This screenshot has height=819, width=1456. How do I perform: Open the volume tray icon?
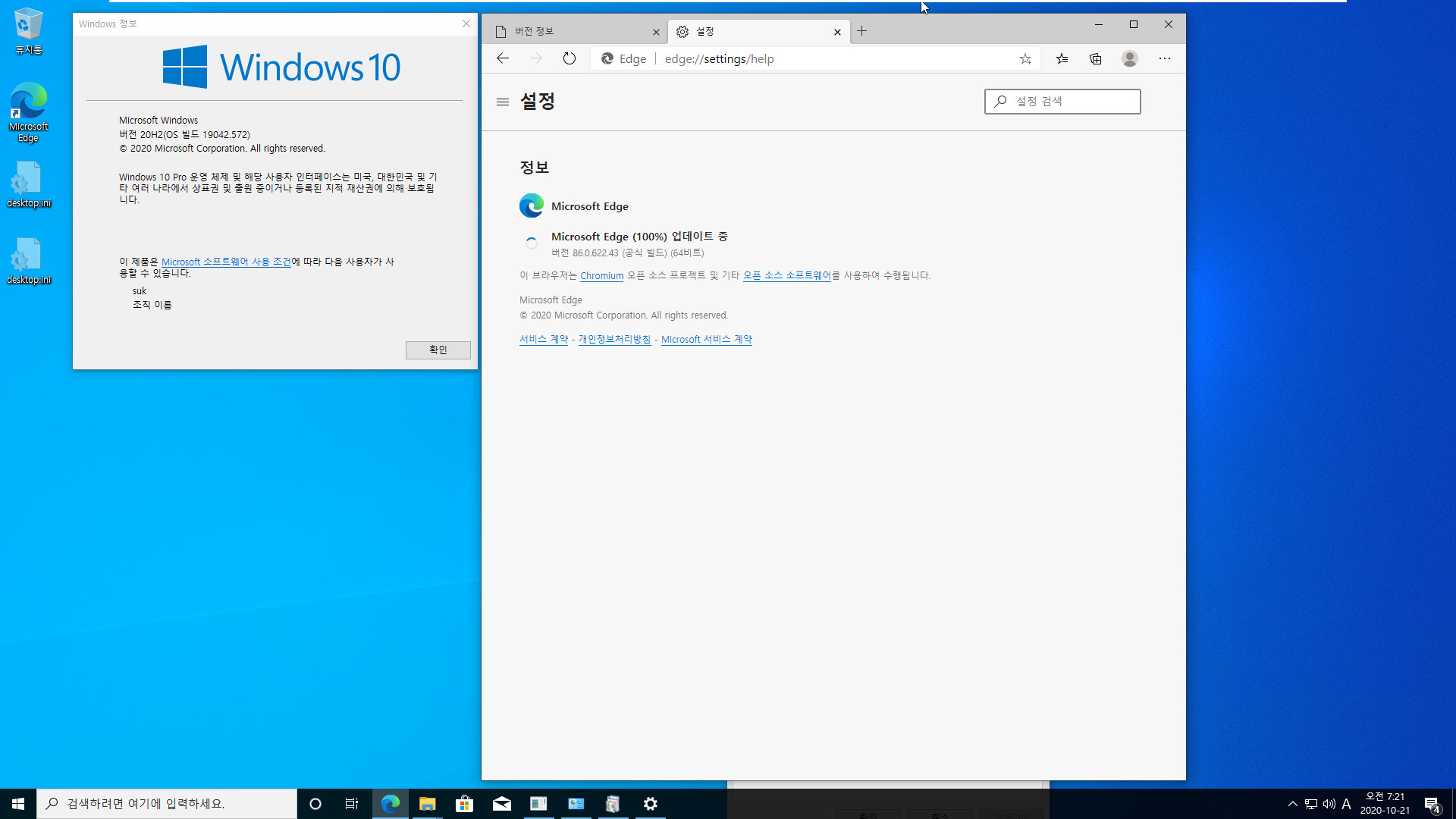click(x=1329, y=804)
